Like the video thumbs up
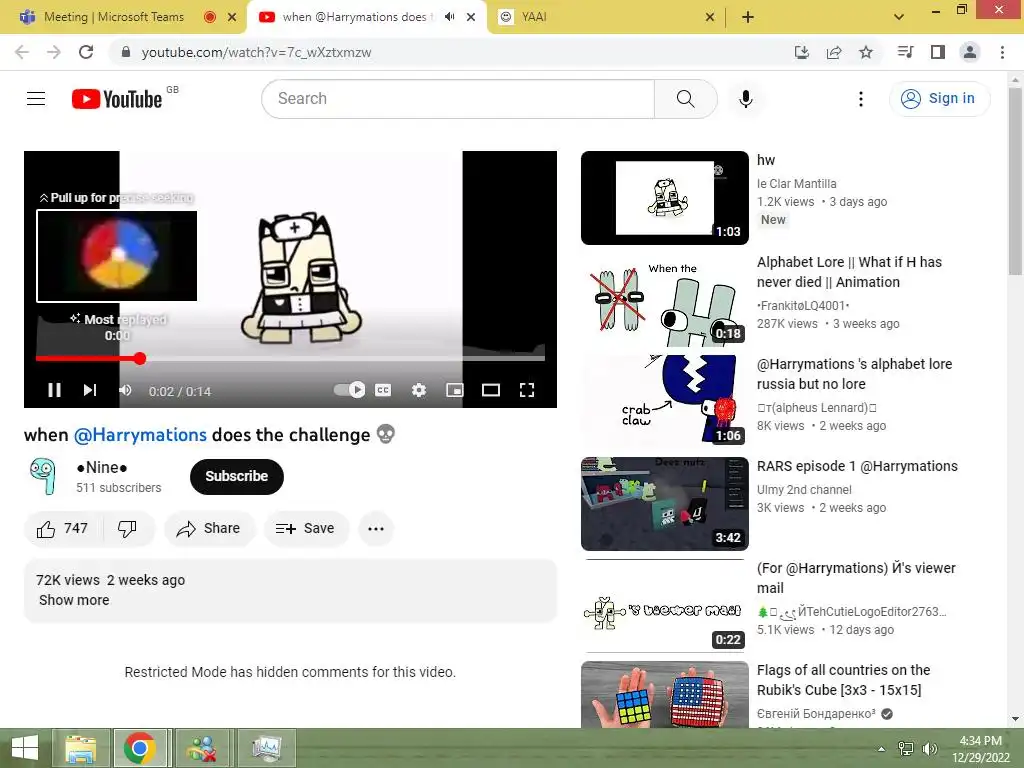 (x=63, y=528)
